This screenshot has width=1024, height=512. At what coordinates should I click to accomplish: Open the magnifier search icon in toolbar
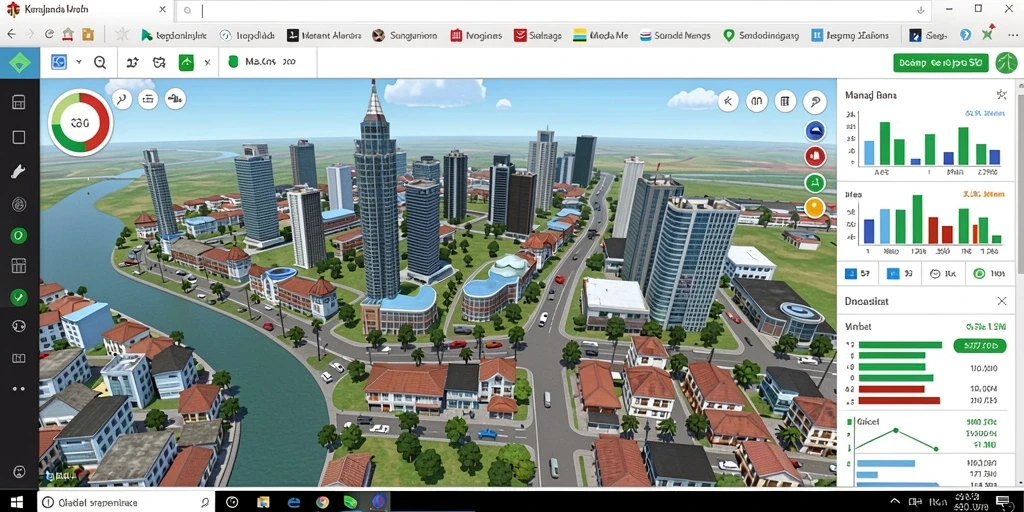(100, 63)
